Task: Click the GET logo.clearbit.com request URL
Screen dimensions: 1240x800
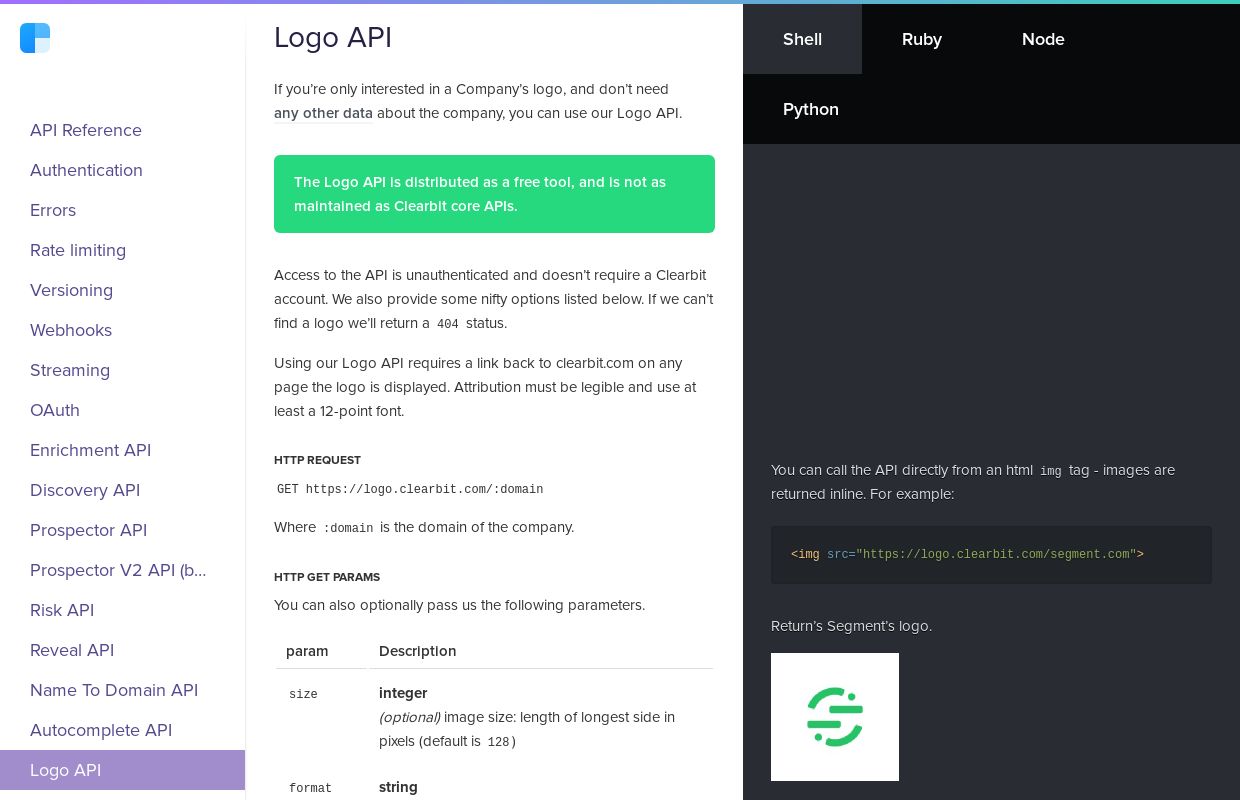Action: click(410, 489)
